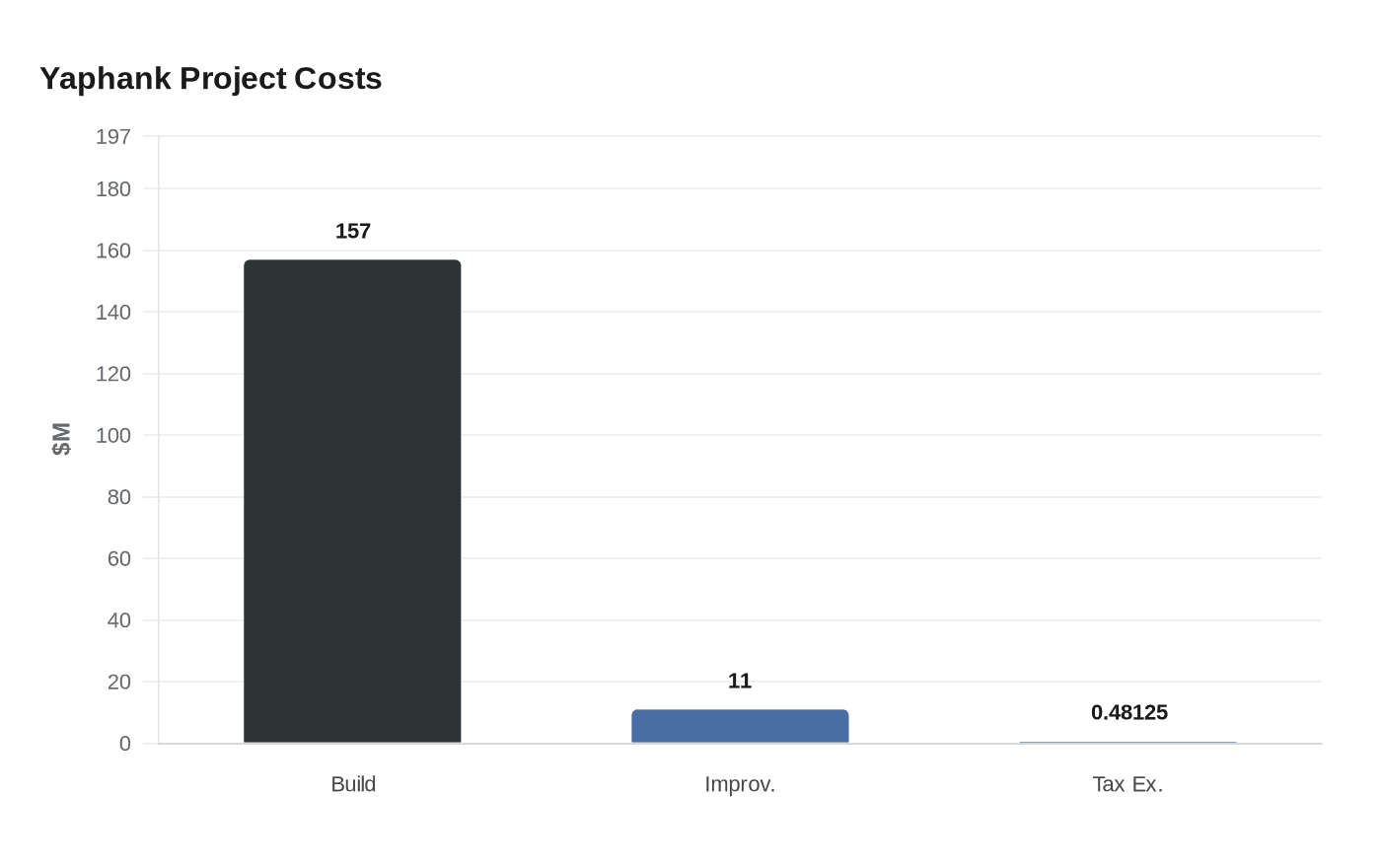The image size is (1381, 868).
Task: Click the 157 data label
Action: tap(352, 231)
